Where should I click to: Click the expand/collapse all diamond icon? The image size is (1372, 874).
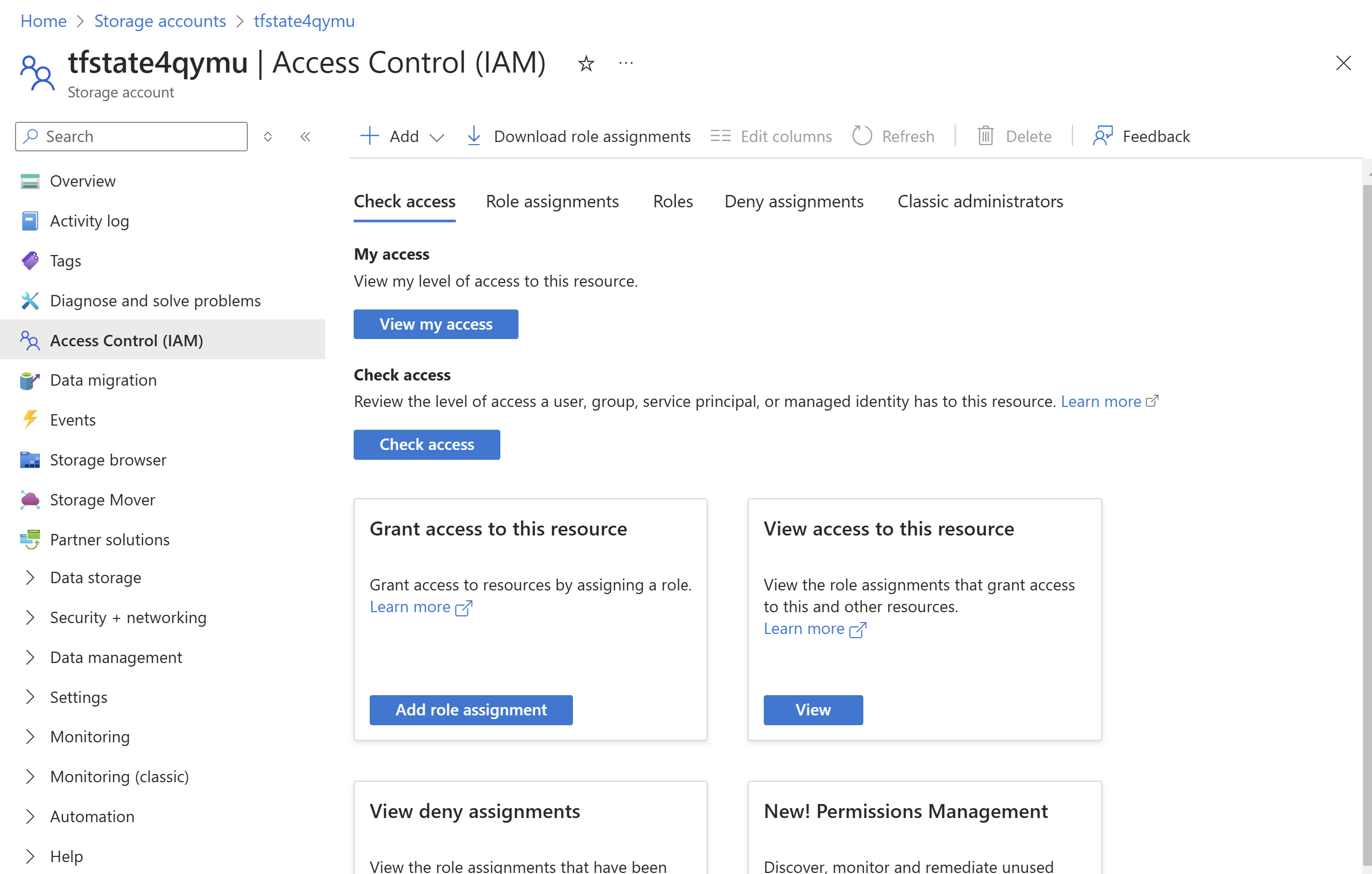coord(268,137)
